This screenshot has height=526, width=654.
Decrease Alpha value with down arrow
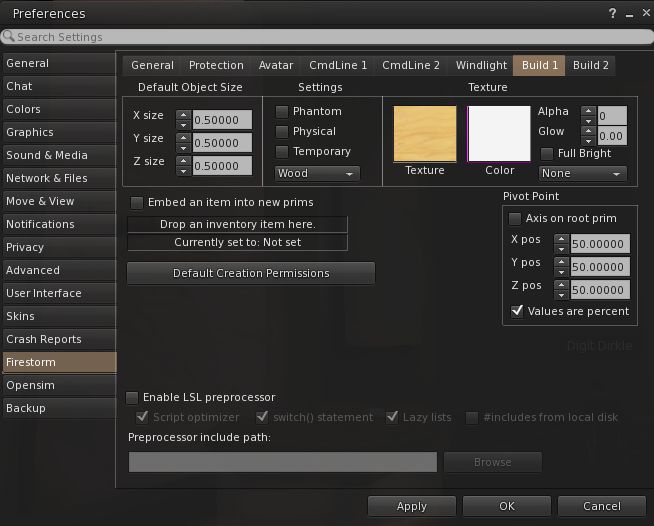tap(589, 121)
